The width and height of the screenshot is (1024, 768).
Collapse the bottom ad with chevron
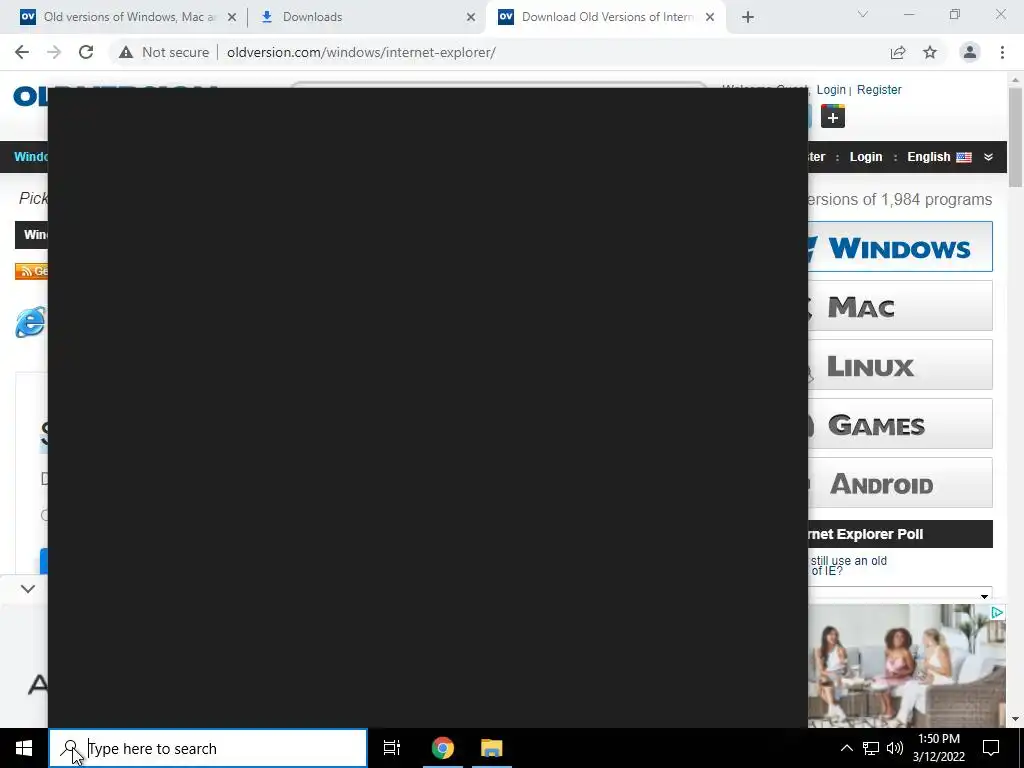pyautogui.click(x=27, y=588)
